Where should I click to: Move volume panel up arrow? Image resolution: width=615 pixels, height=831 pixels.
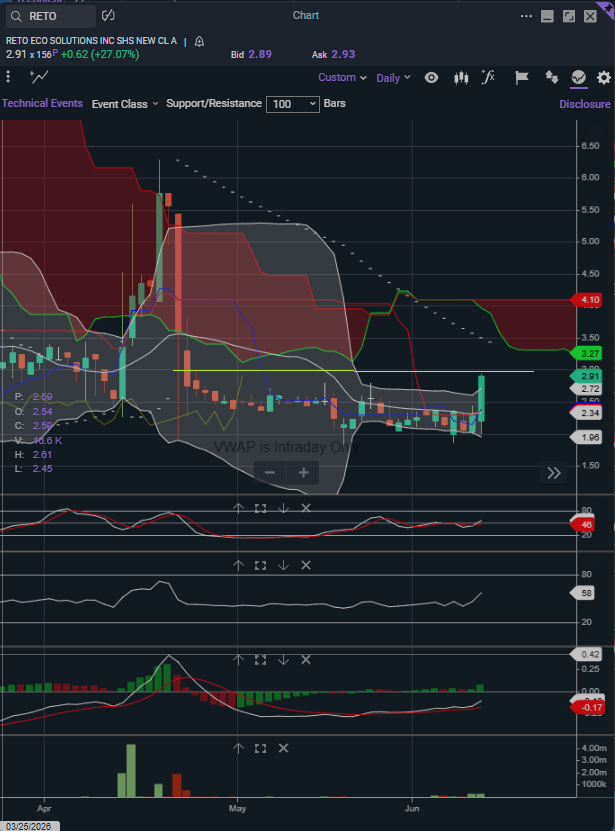tap(238, 748)
